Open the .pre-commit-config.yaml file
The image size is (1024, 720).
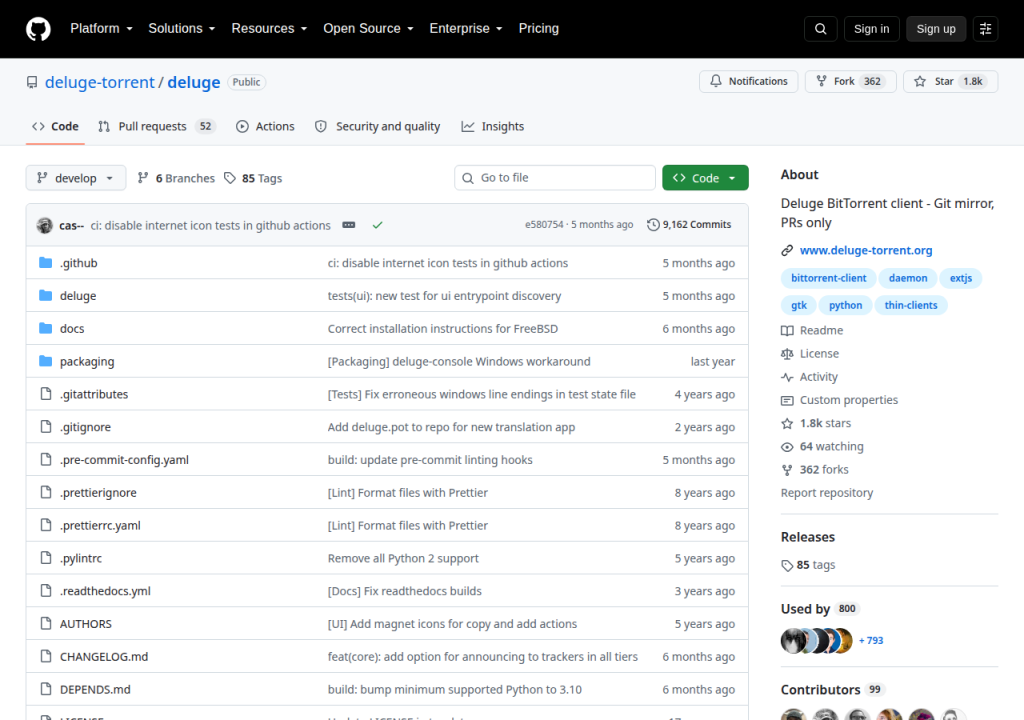[x=124, y=460]
